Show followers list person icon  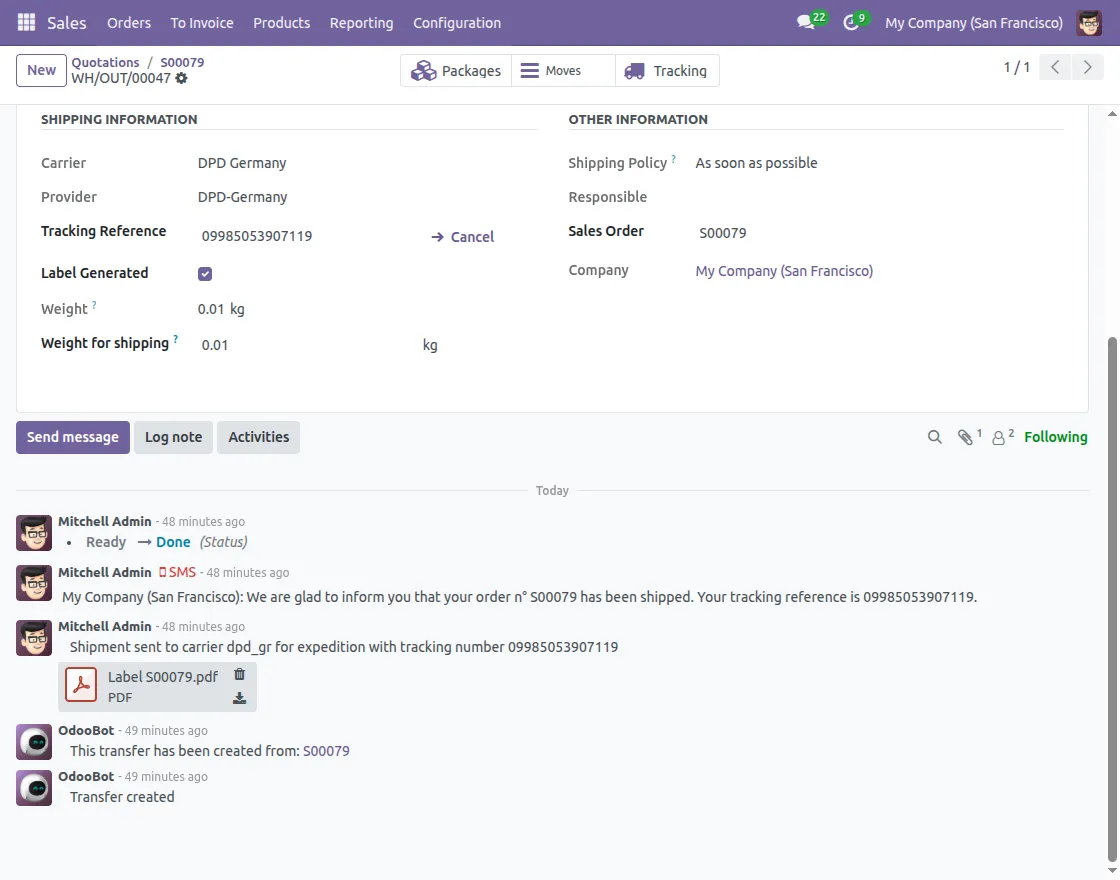point(1002,436)
